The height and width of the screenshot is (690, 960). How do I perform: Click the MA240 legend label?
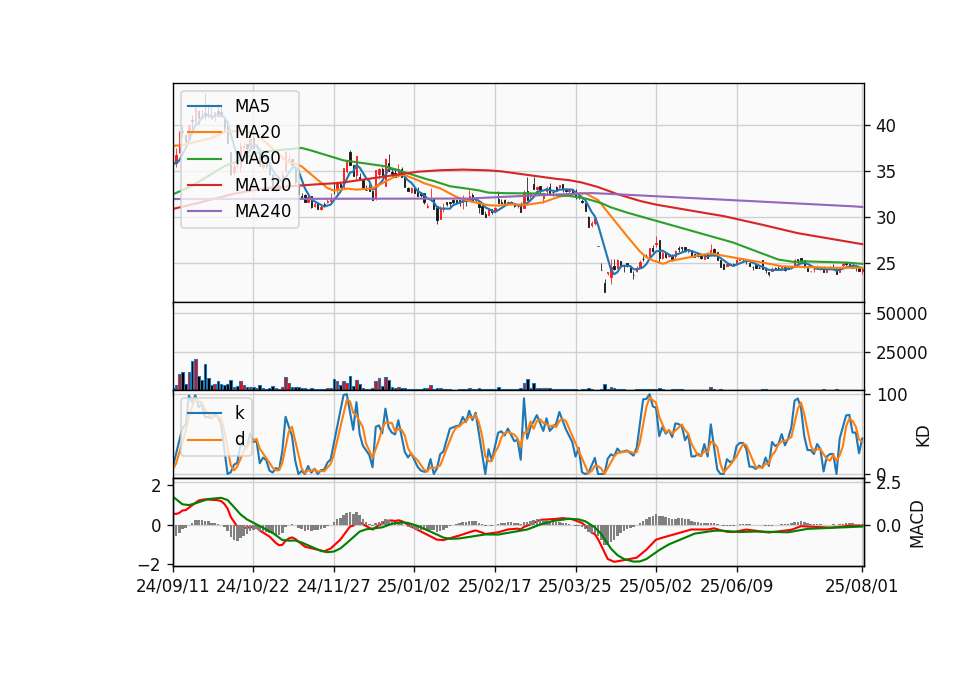pyautogui.click(x=263, y=211)
